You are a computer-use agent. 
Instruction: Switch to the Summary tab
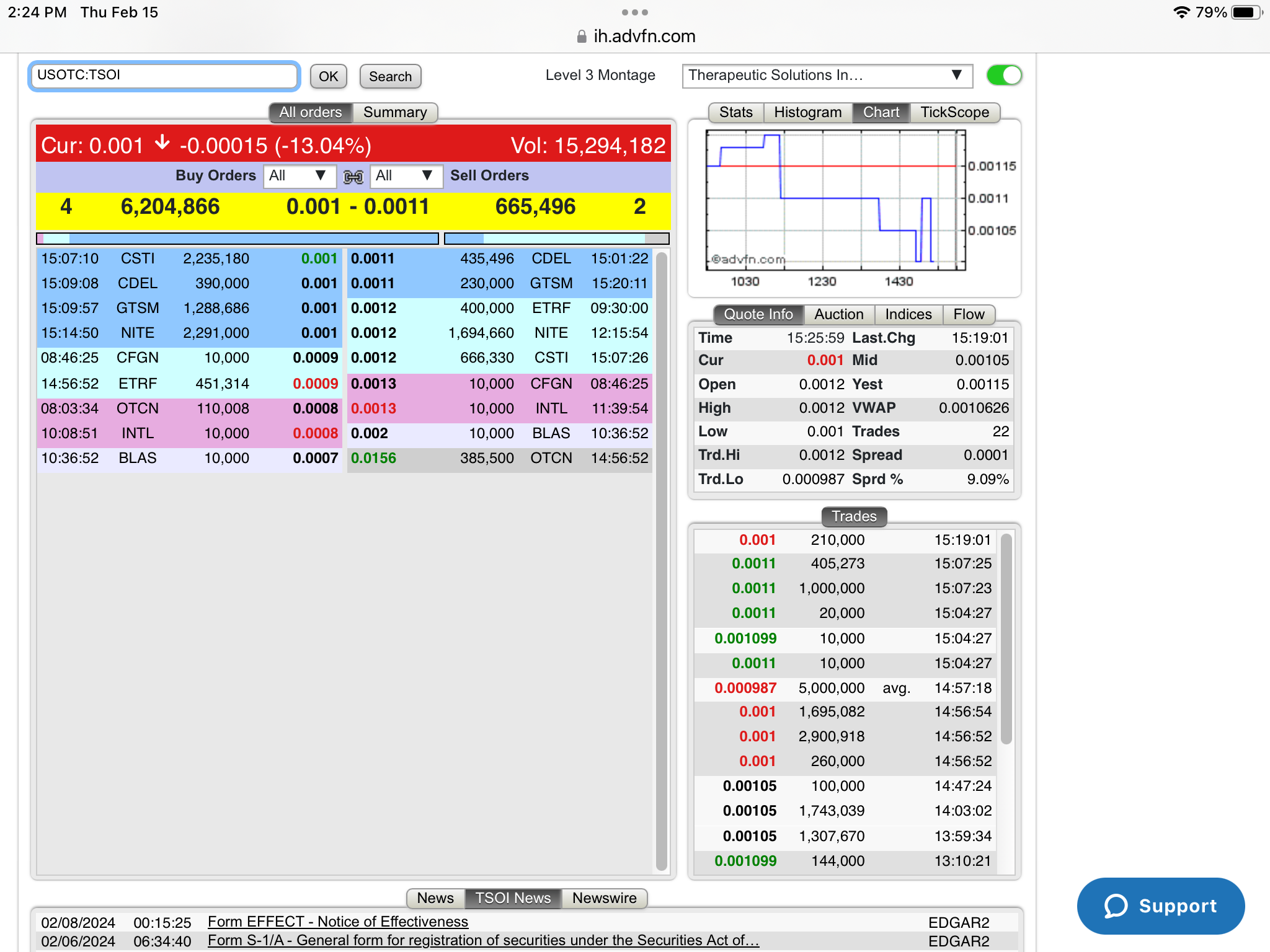(395, 112)
